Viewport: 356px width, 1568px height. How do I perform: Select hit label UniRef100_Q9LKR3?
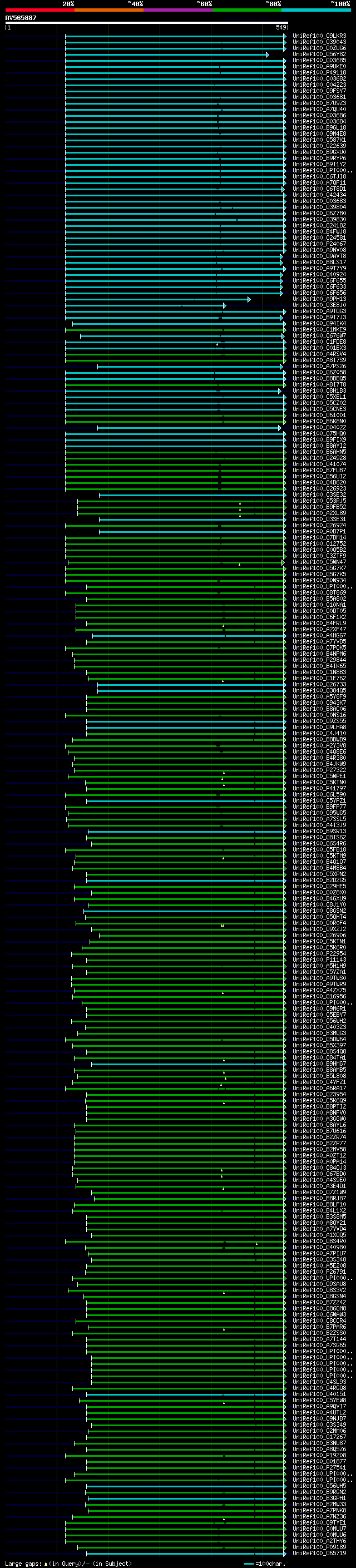[319, 36]
